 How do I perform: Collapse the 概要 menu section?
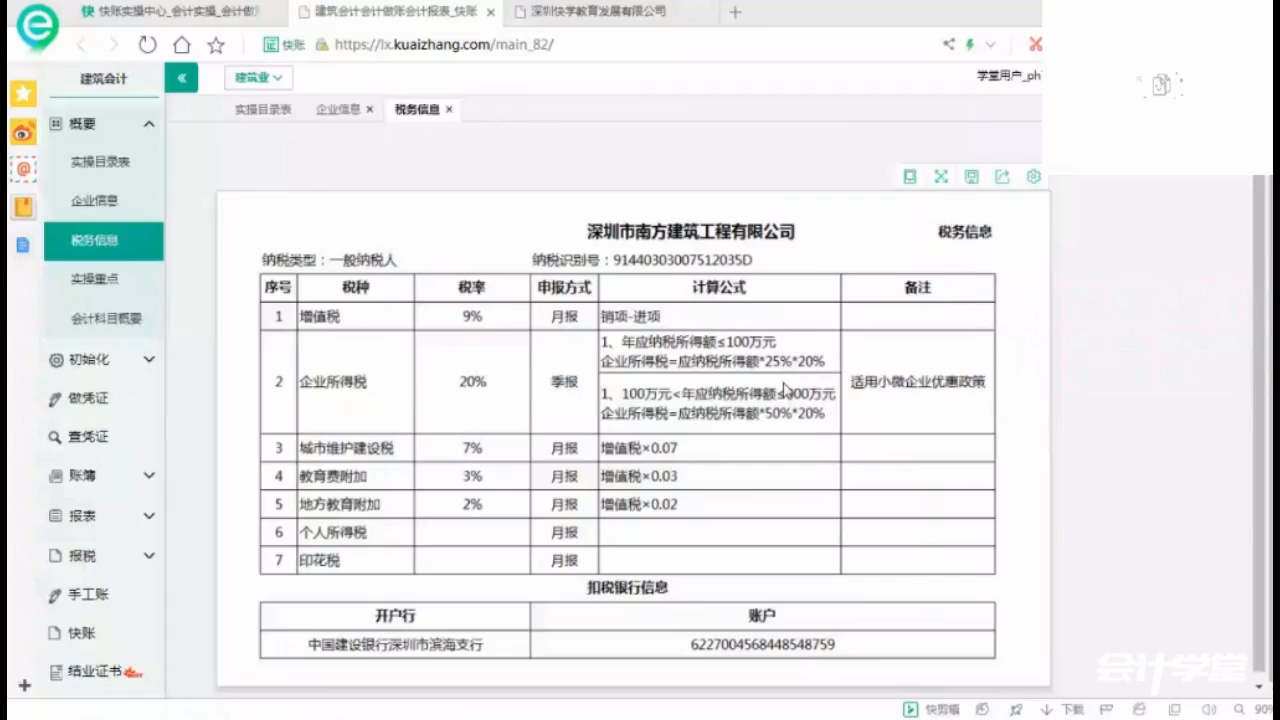[x=149, y=124]
